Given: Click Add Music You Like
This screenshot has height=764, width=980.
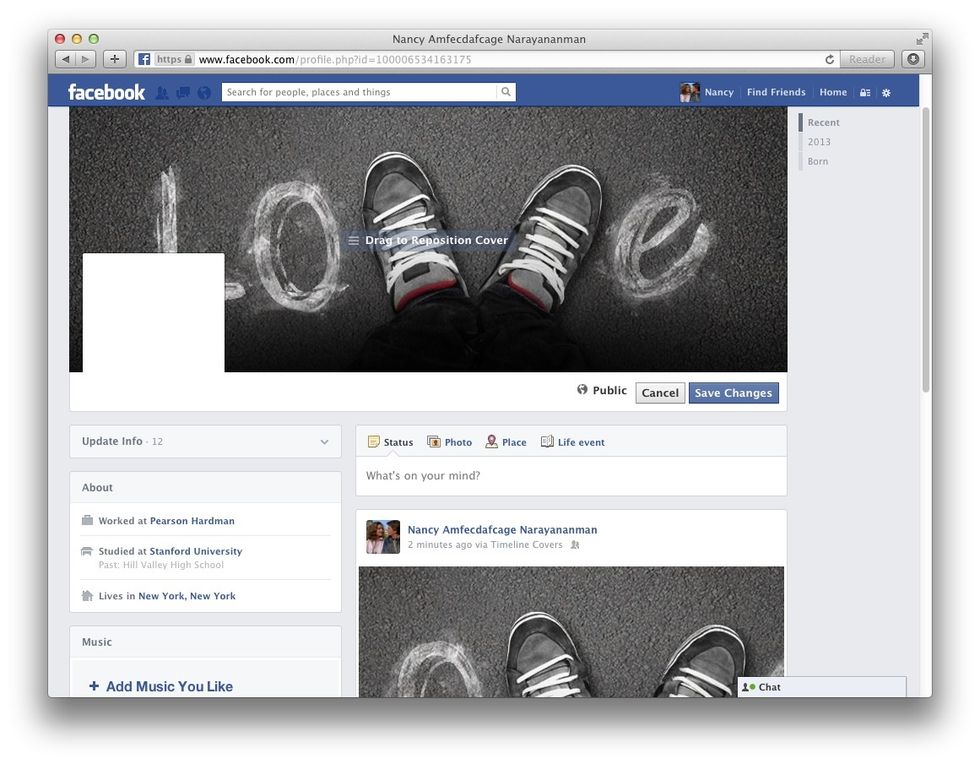Looking at the screenshot, I should 169,686.
